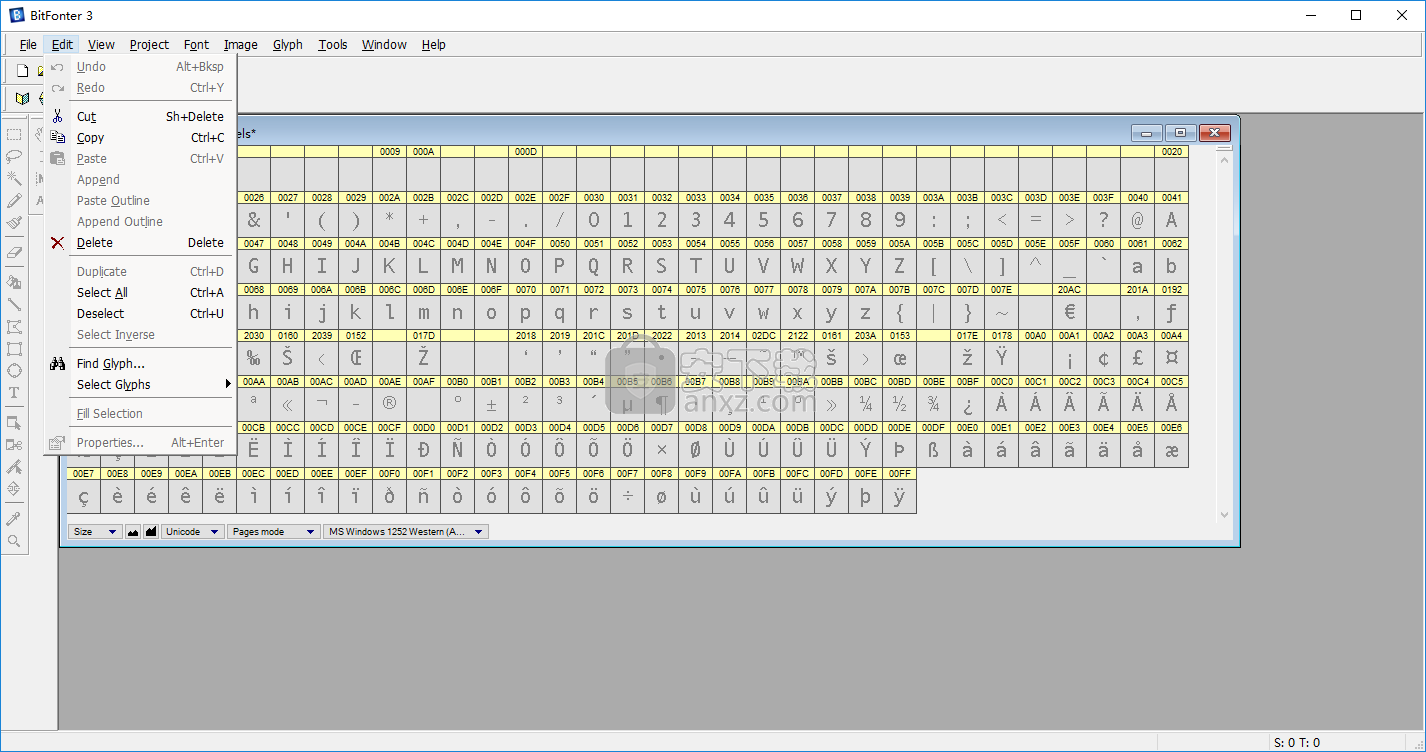Choose Select All from the Edit menu
Screen dimensions: 1426x752
tap(140, 293)
